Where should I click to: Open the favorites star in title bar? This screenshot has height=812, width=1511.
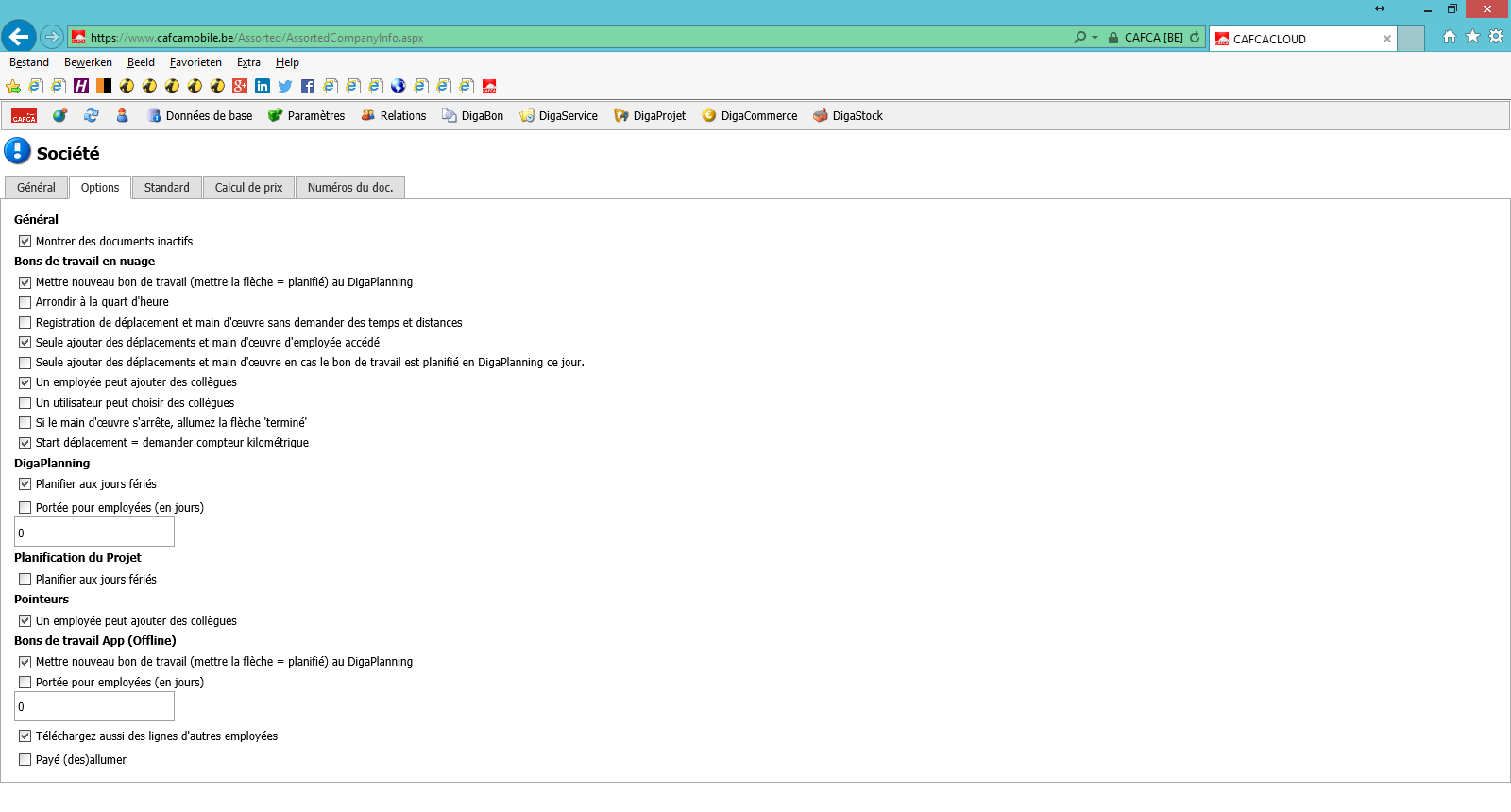tap(1472, 37)
